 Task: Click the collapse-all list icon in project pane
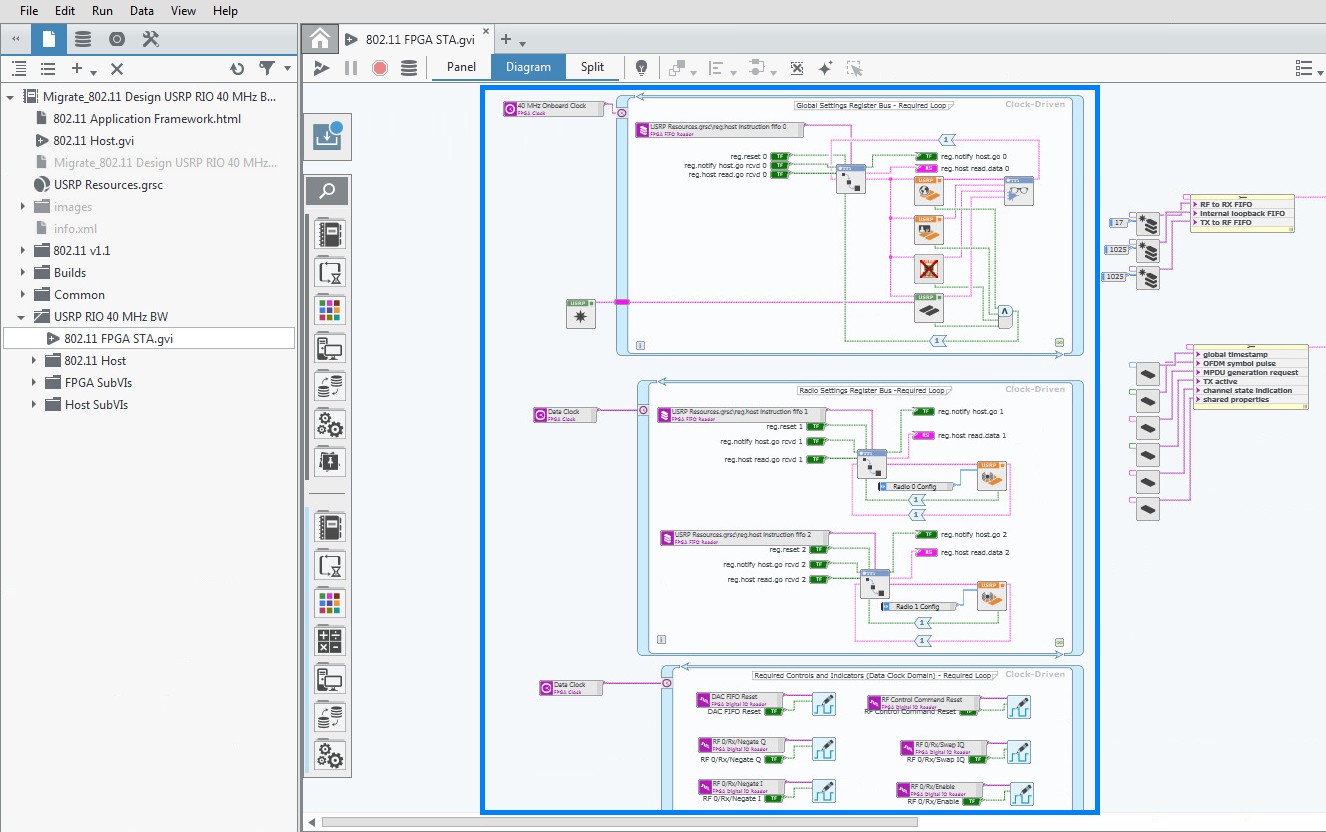pyautogui.click(x=47, y=69)
